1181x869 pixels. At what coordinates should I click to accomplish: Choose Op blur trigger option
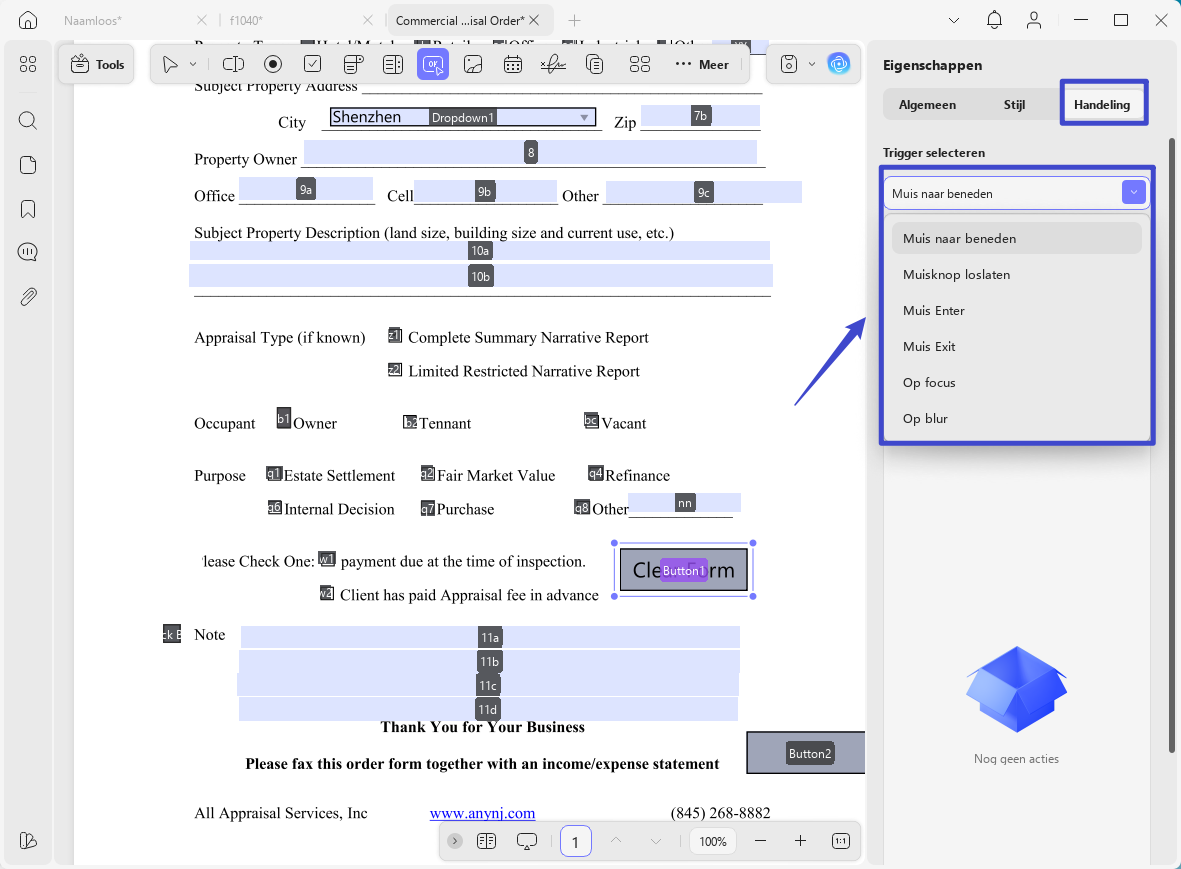coord(1017,419)
